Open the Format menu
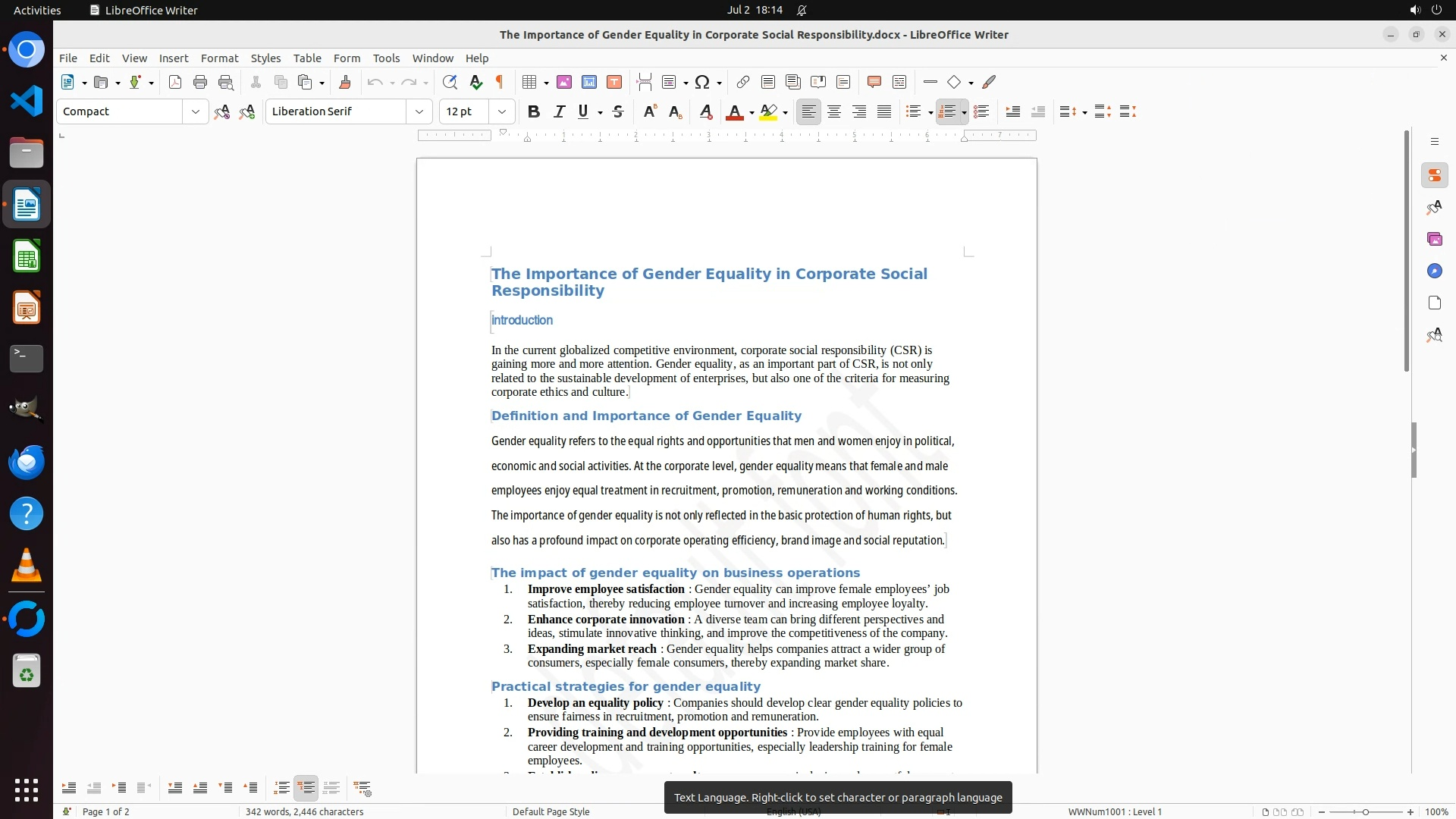This screenshot has width=1456, height=819. (x=219, y=58)
